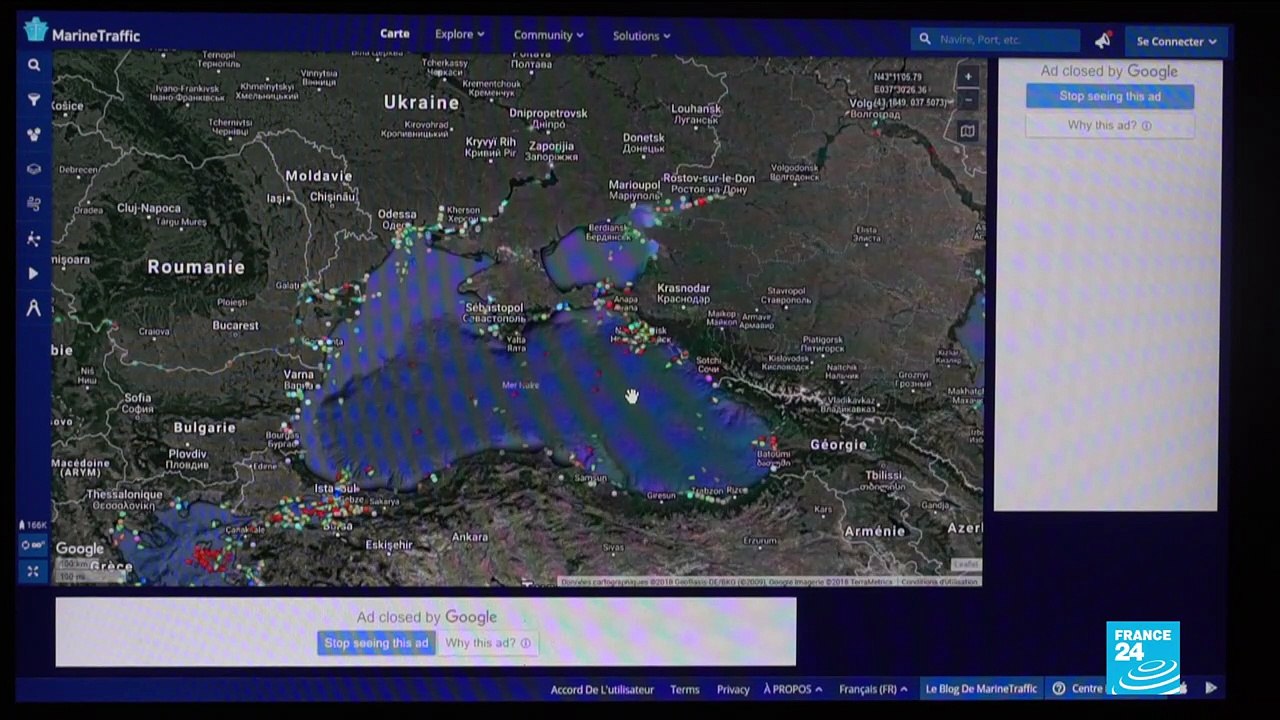Viewport: 1280px width, 720px height.
Task: Click the MarineTraffic logo
Action: click(82, 32)
